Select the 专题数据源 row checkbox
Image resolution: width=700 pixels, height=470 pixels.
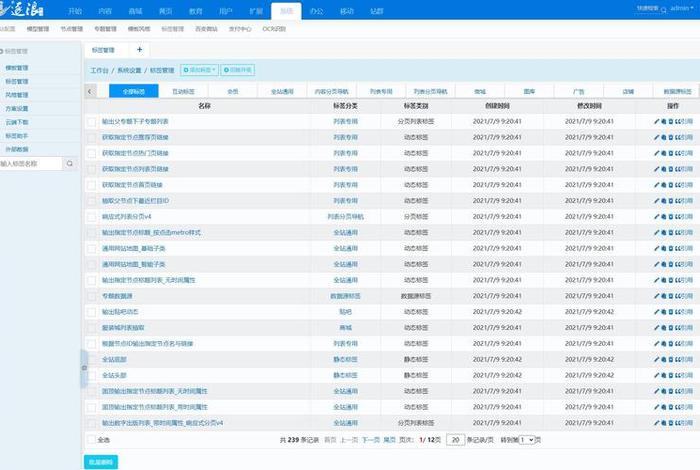tap(92, 296)
